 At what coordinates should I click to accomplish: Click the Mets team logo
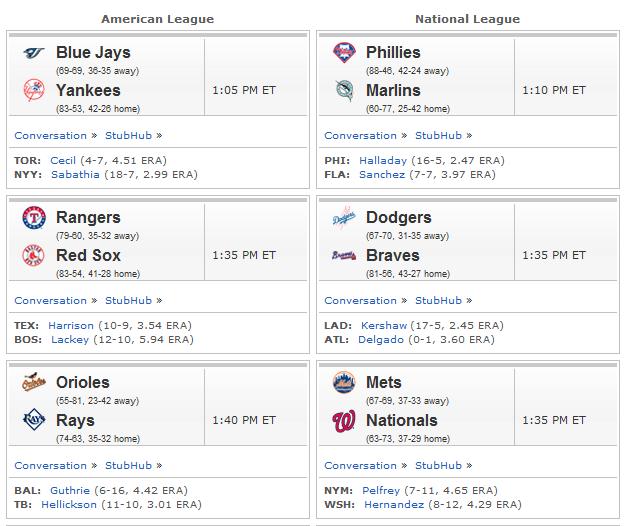[344, 382]
